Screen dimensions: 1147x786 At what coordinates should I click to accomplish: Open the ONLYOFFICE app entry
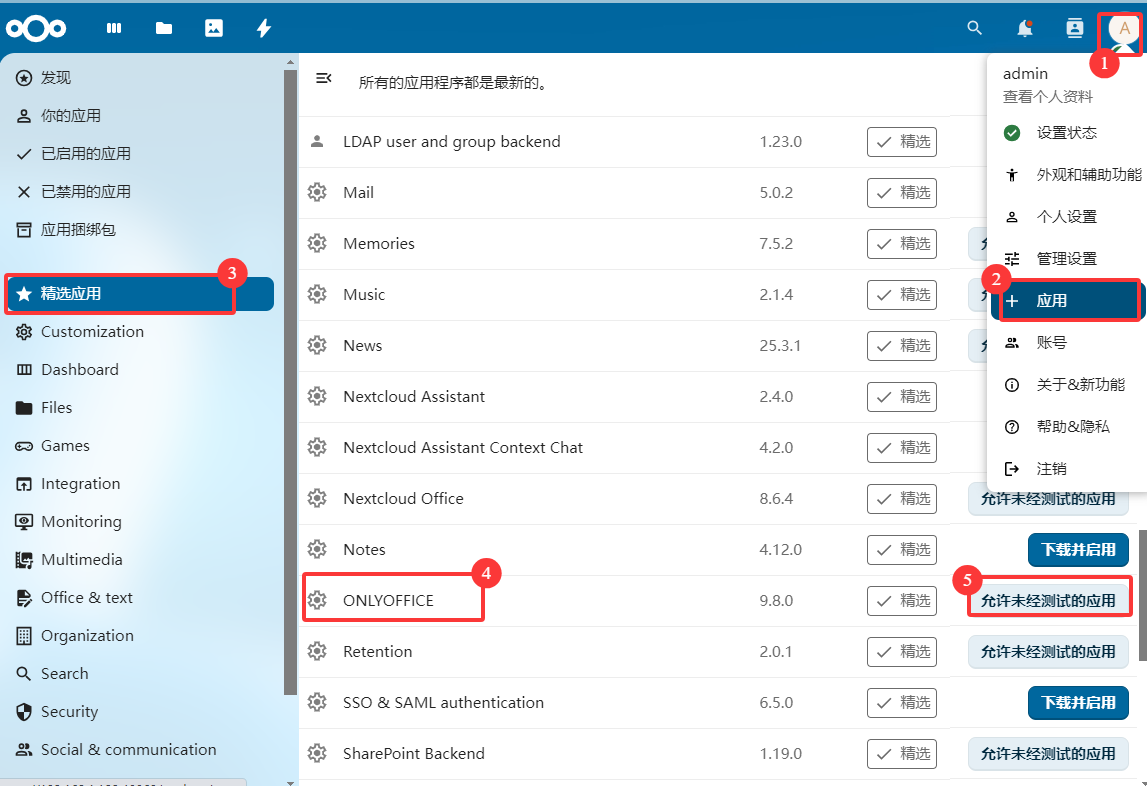click(389, 601)
